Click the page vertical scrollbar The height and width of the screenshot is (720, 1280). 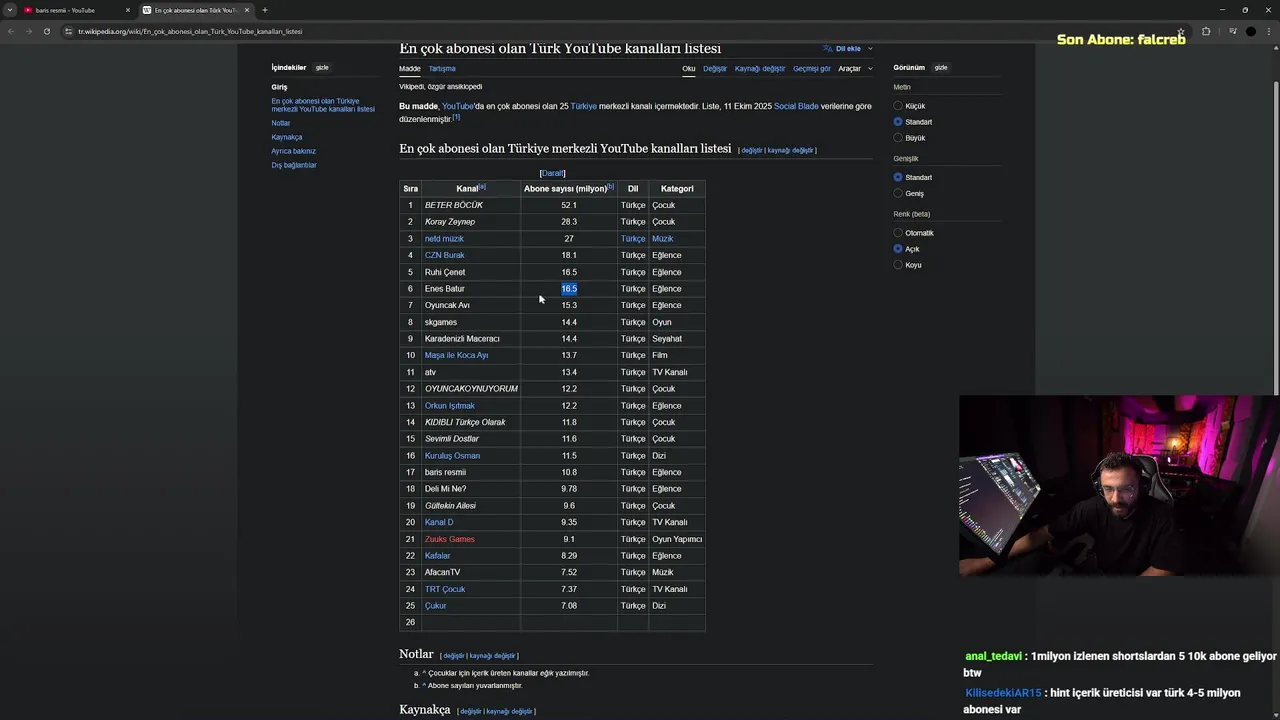click(1276, 240)
